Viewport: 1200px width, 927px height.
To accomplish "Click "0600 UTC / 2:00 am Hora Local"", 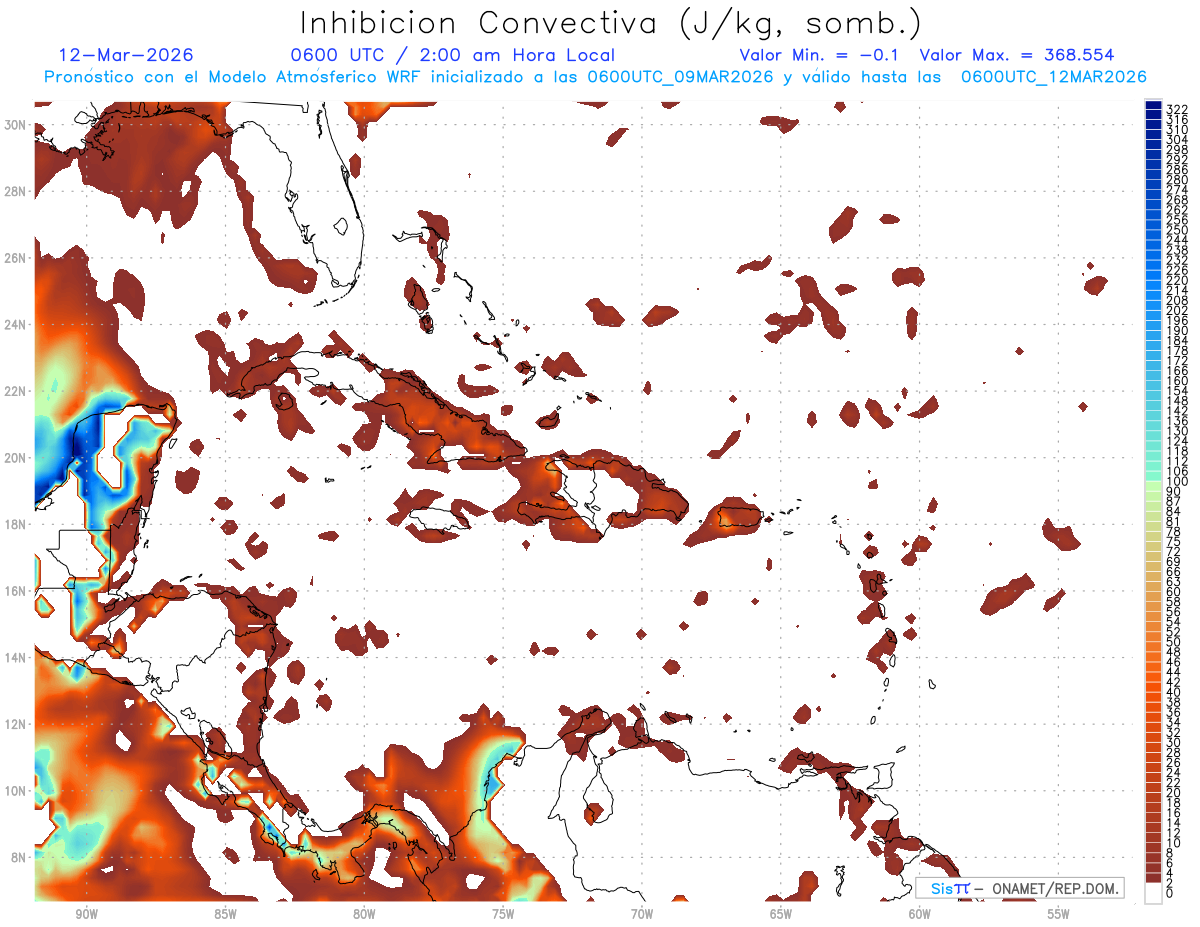I will [453, 55].
